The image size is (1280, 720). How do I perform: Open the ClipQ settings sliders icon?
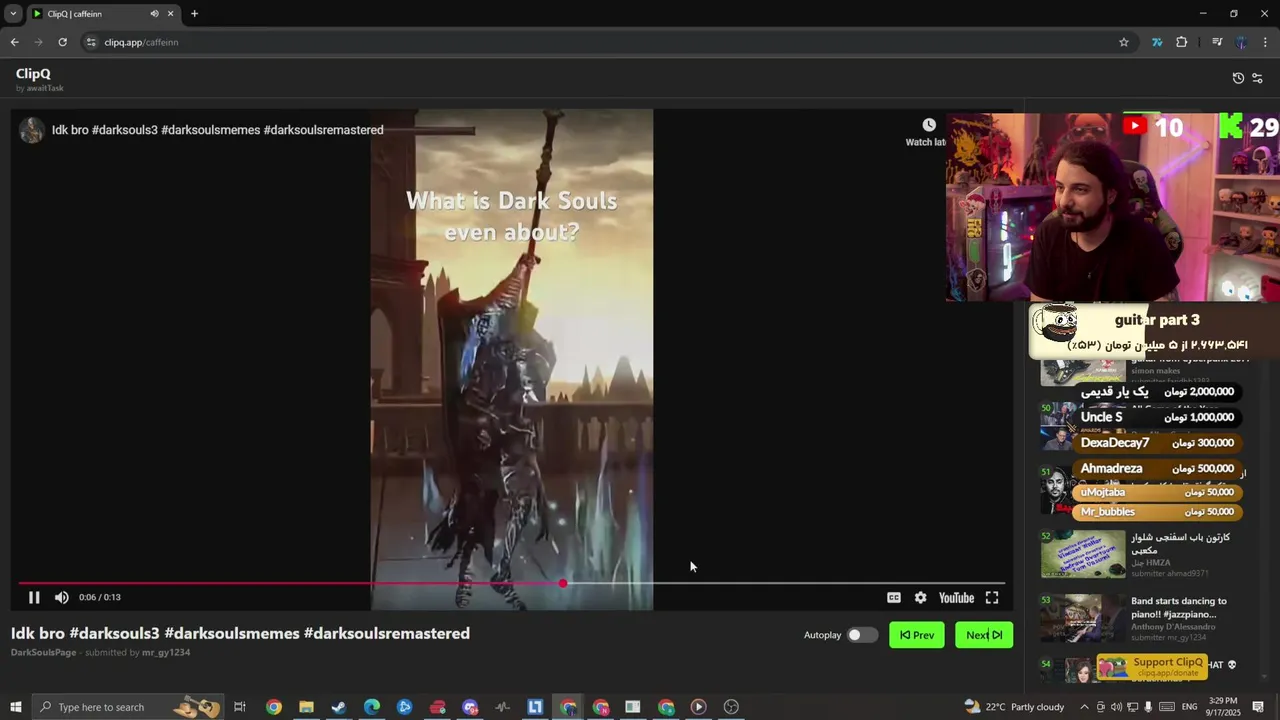coord(1257,78)
